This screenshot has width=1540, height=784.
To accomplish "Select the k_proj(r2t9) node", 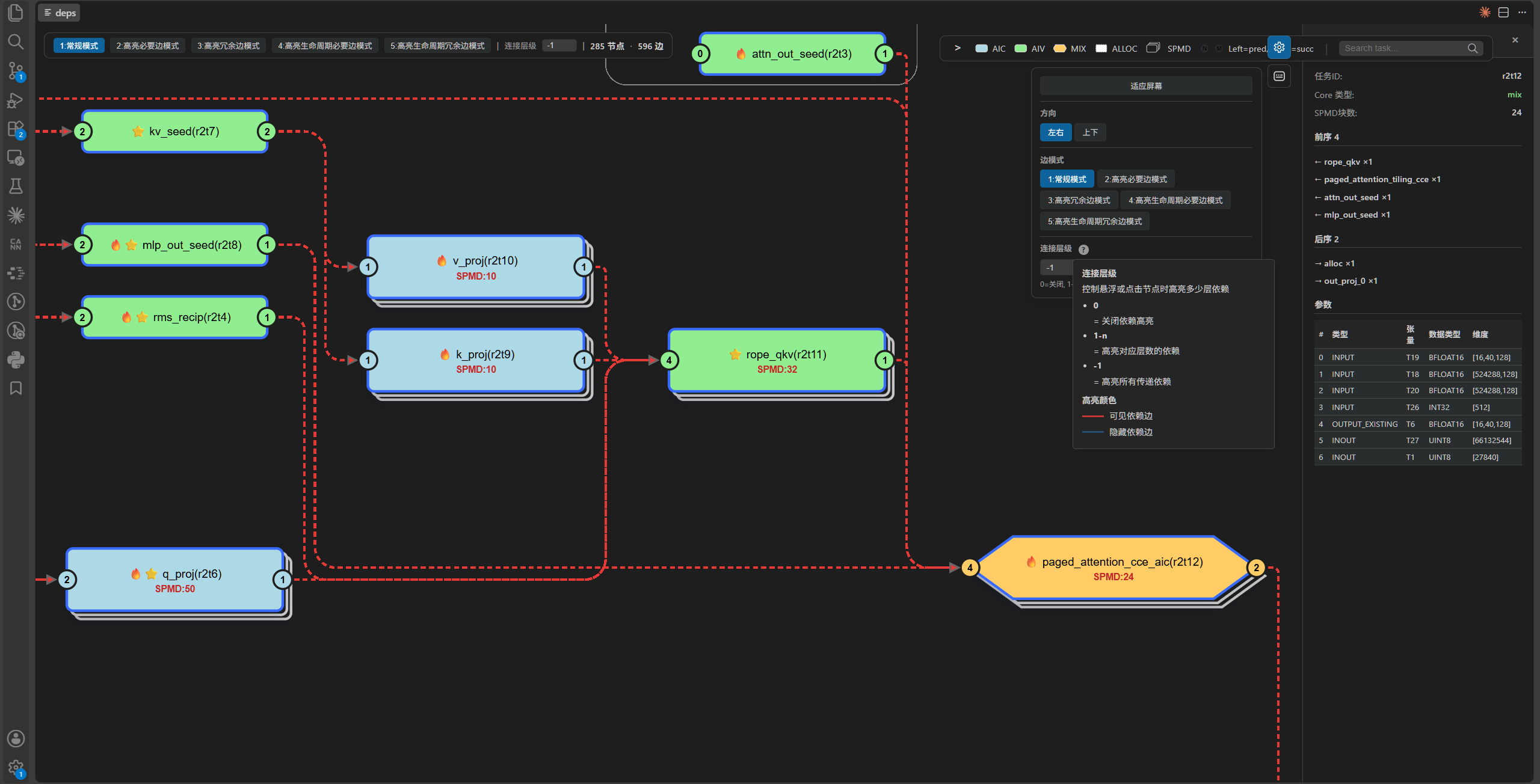I will pyautogui.click(x=476, y=361).
